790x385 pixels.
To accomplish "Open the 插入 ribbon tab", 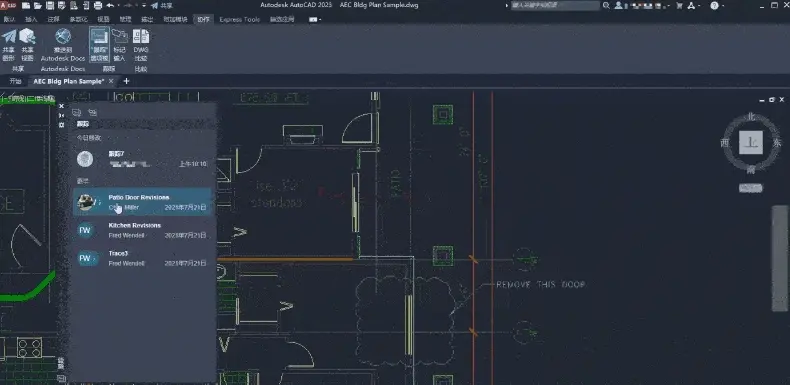I will click(x=31, y=19).
